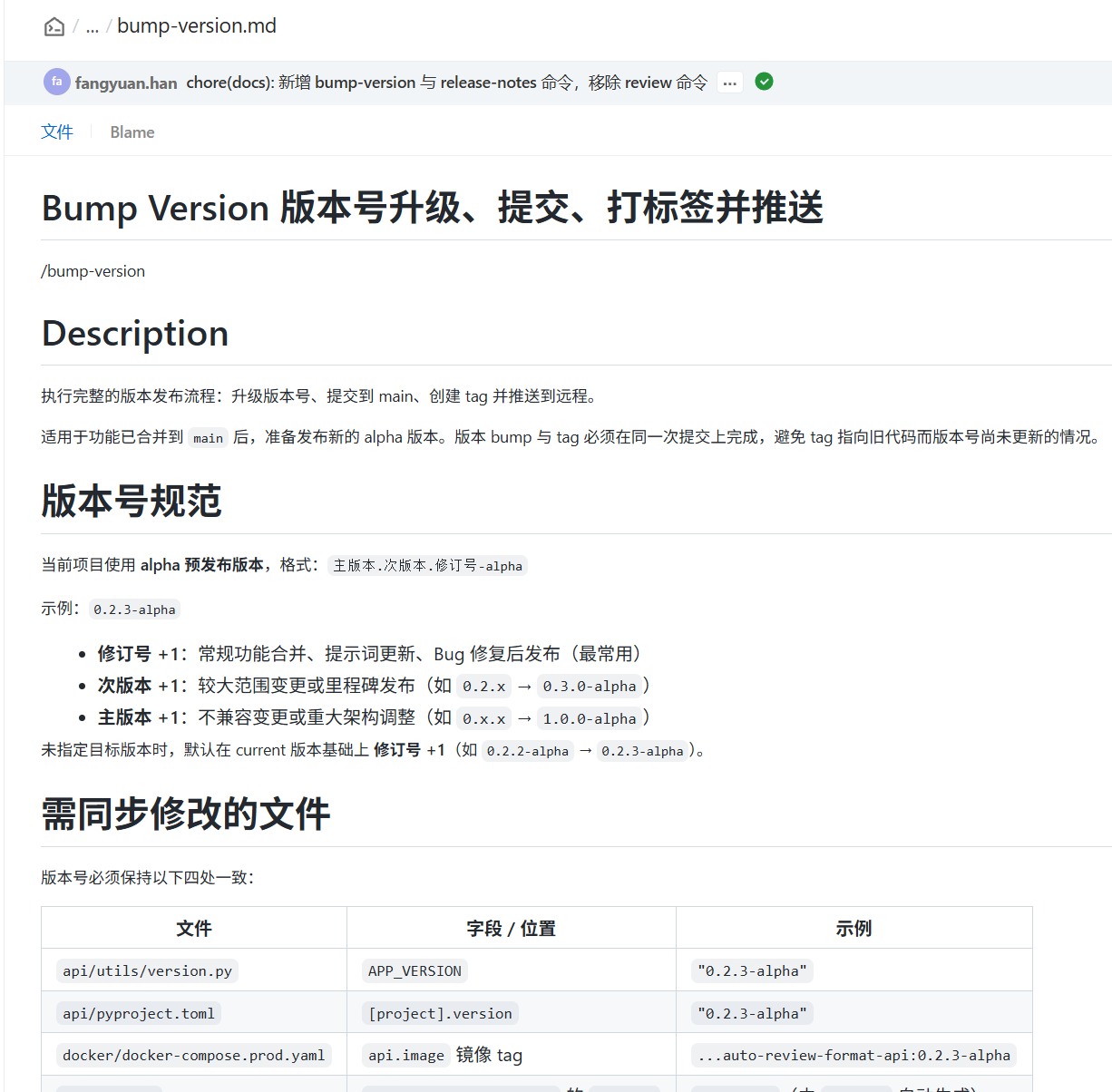The height and width of the screenshot is (1092, 1112).
Task: Click the inline code 'main' in the description
Action: tap(208, 438)
